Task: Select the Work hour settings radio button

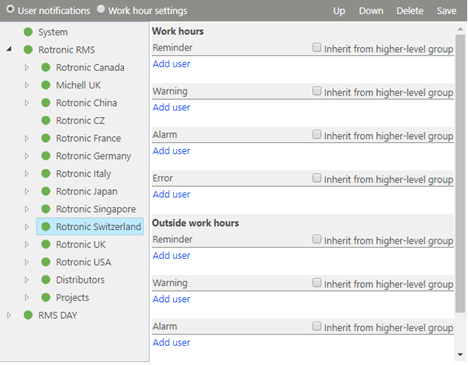Action: coord(101,9)
